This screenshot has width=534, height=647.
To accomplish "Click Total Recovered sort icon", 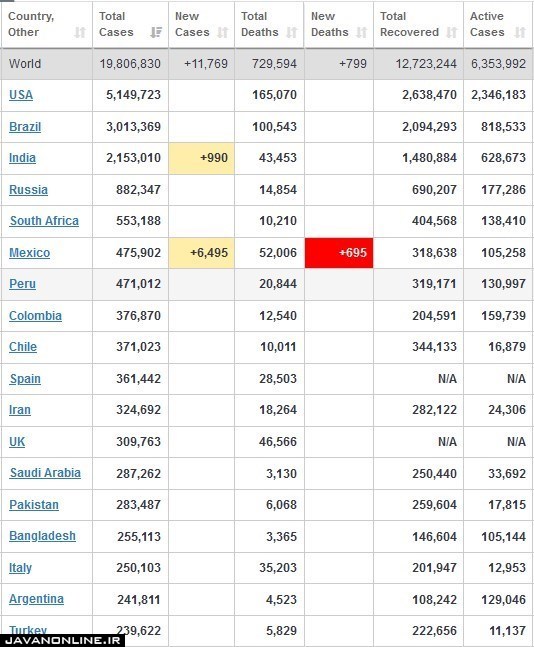I will click(452, 32).
